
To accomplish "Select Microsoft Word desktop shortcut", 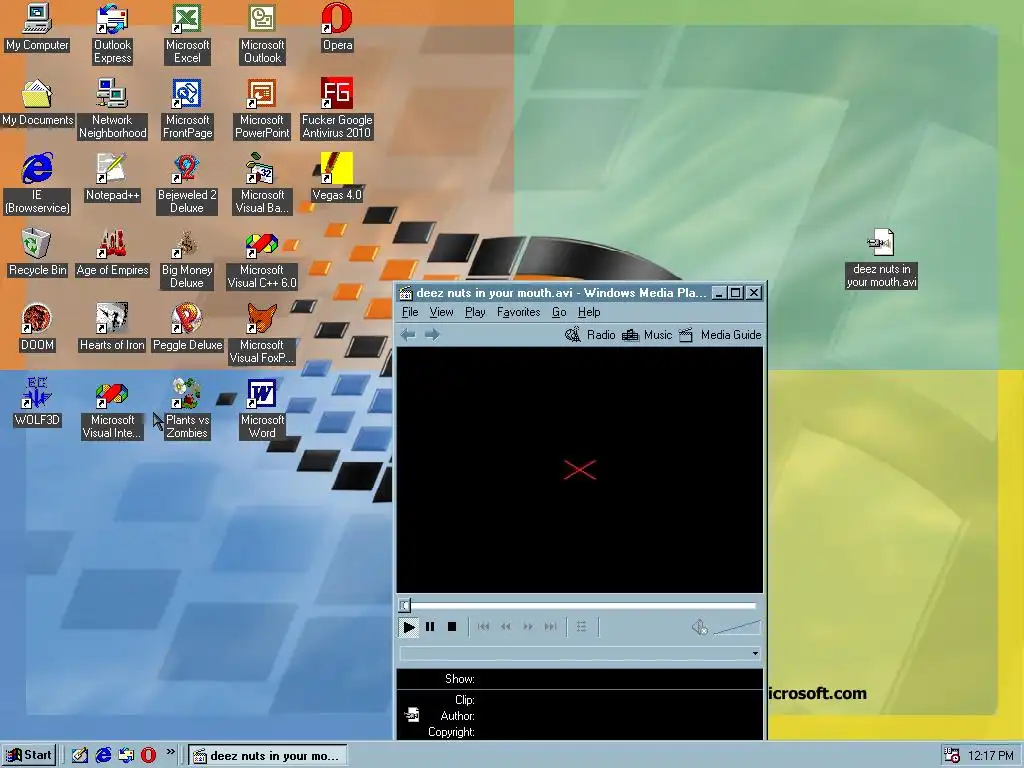I will (262, 409).
